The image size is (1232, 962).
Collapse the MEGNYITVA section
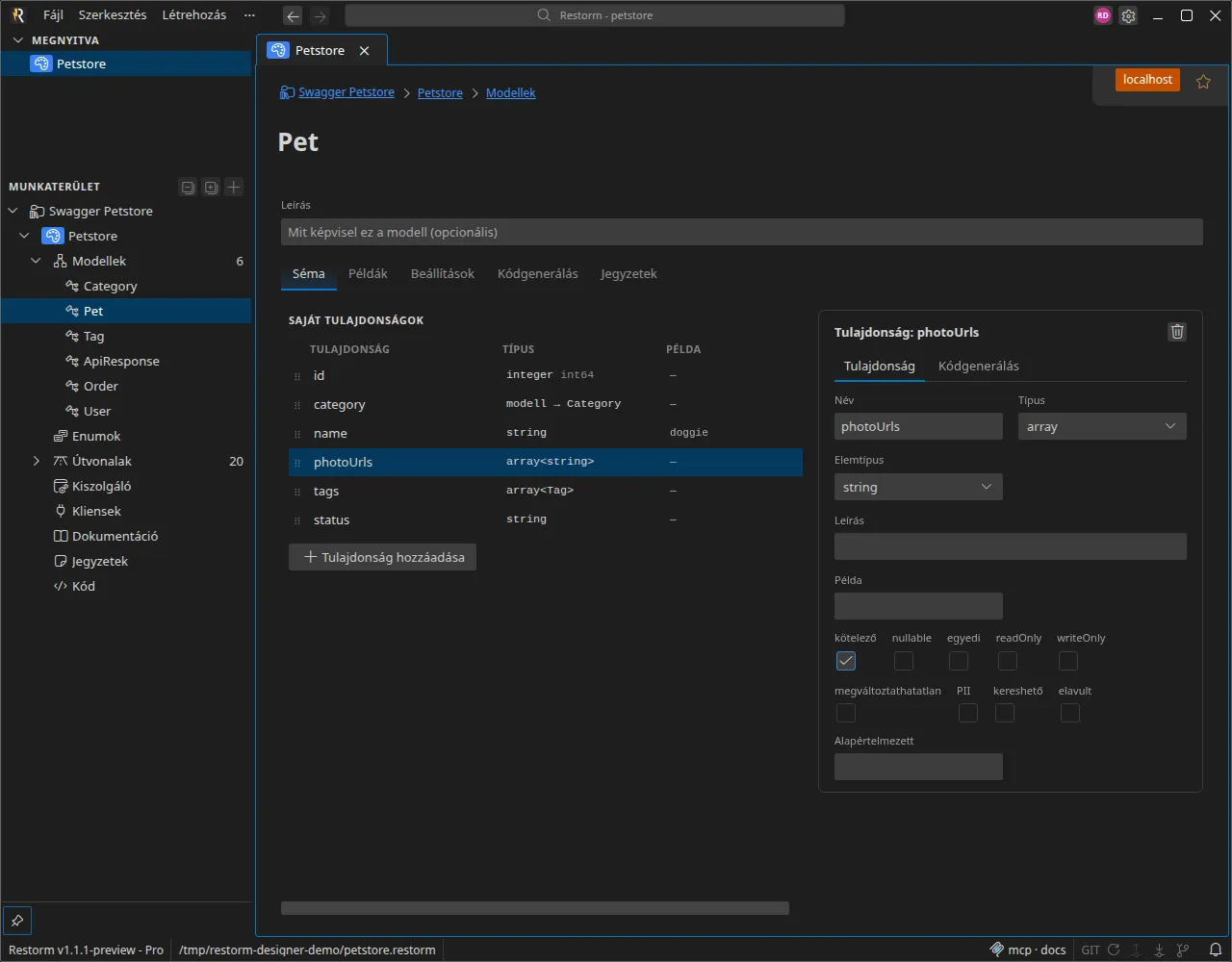pos(17,40)
